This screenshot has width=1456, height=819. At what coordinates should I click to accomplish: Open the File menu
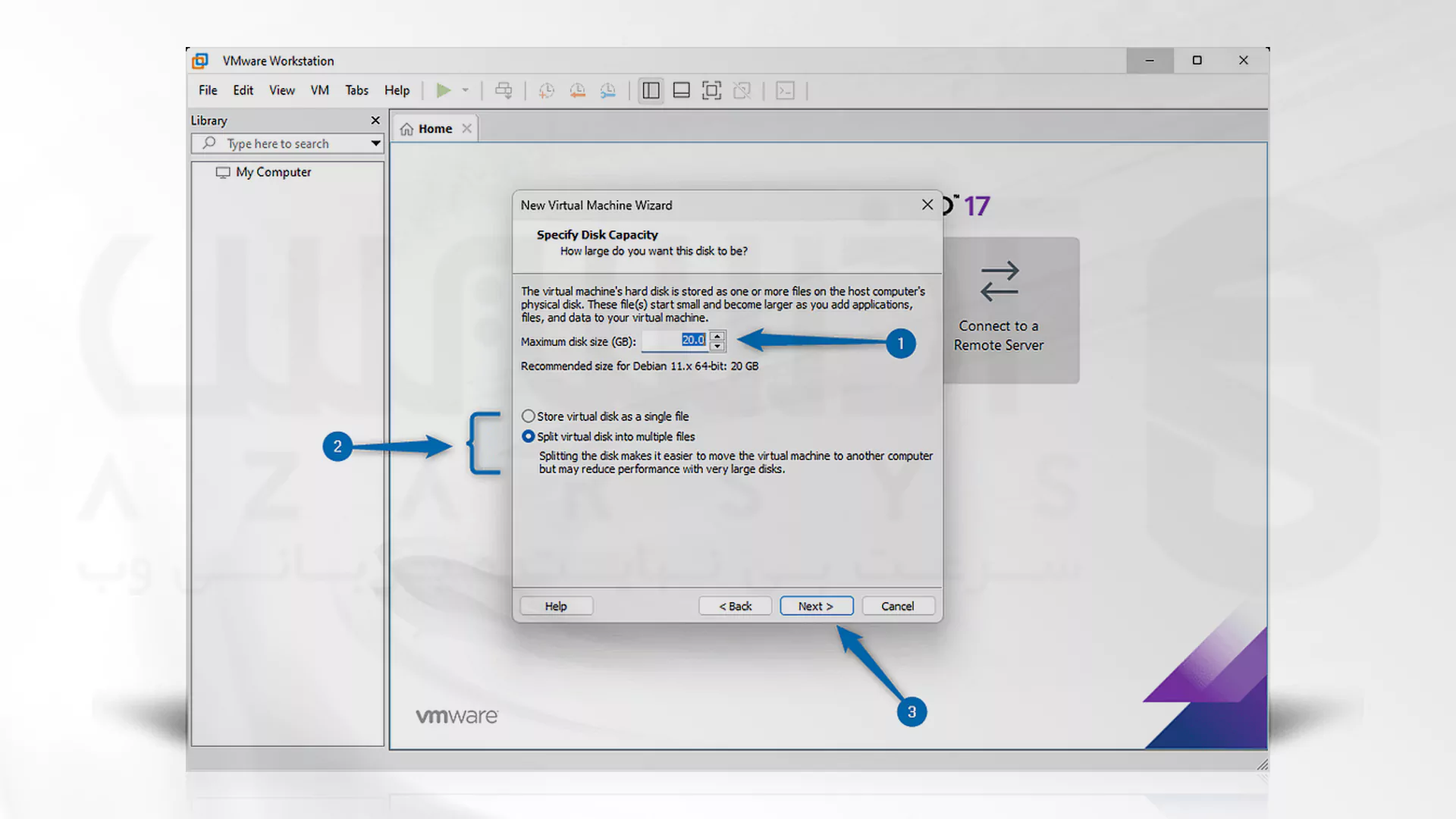click(x=208, y=90)
